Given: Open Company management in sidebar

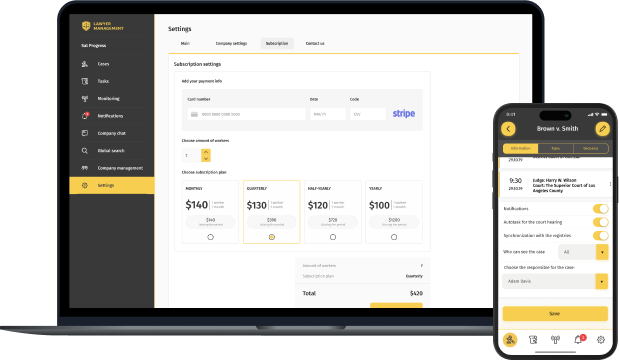Looking at the screenshot, I should point(120,168).
